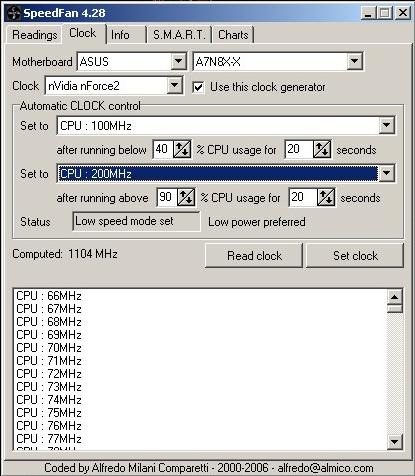Switch to the Charts tab

tap(233, 35)
